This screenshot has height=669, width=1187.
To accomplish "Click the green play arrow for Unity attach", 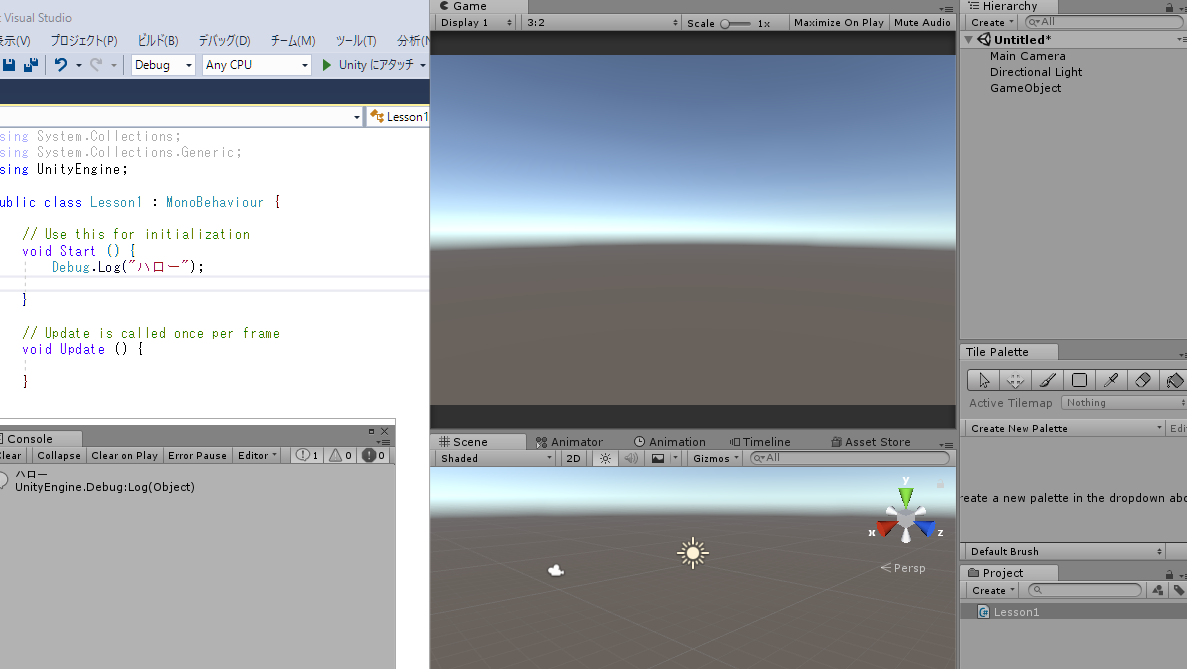I will tap(326, 65).
